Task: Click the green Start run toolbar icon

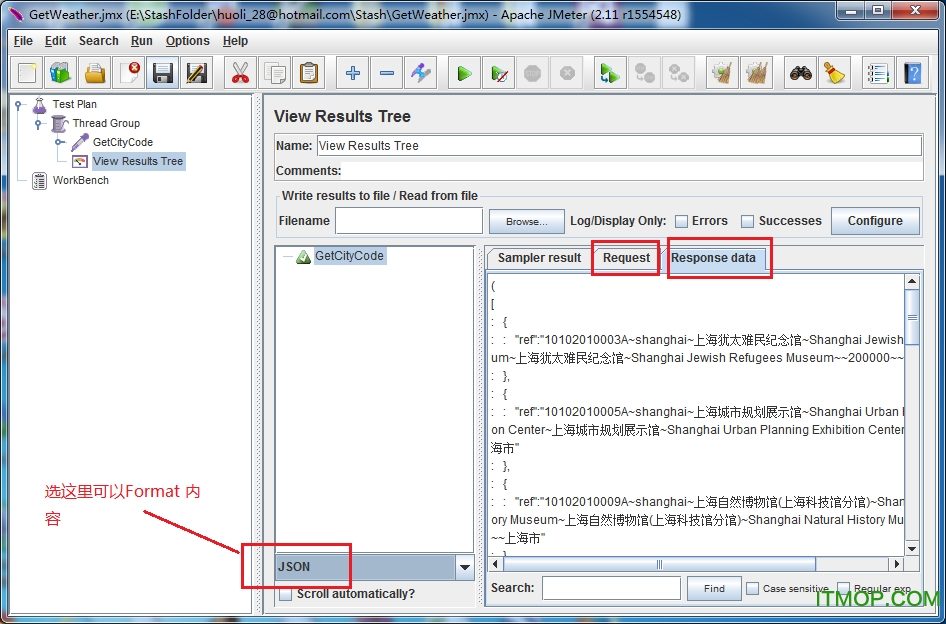Action: point(464,73)
